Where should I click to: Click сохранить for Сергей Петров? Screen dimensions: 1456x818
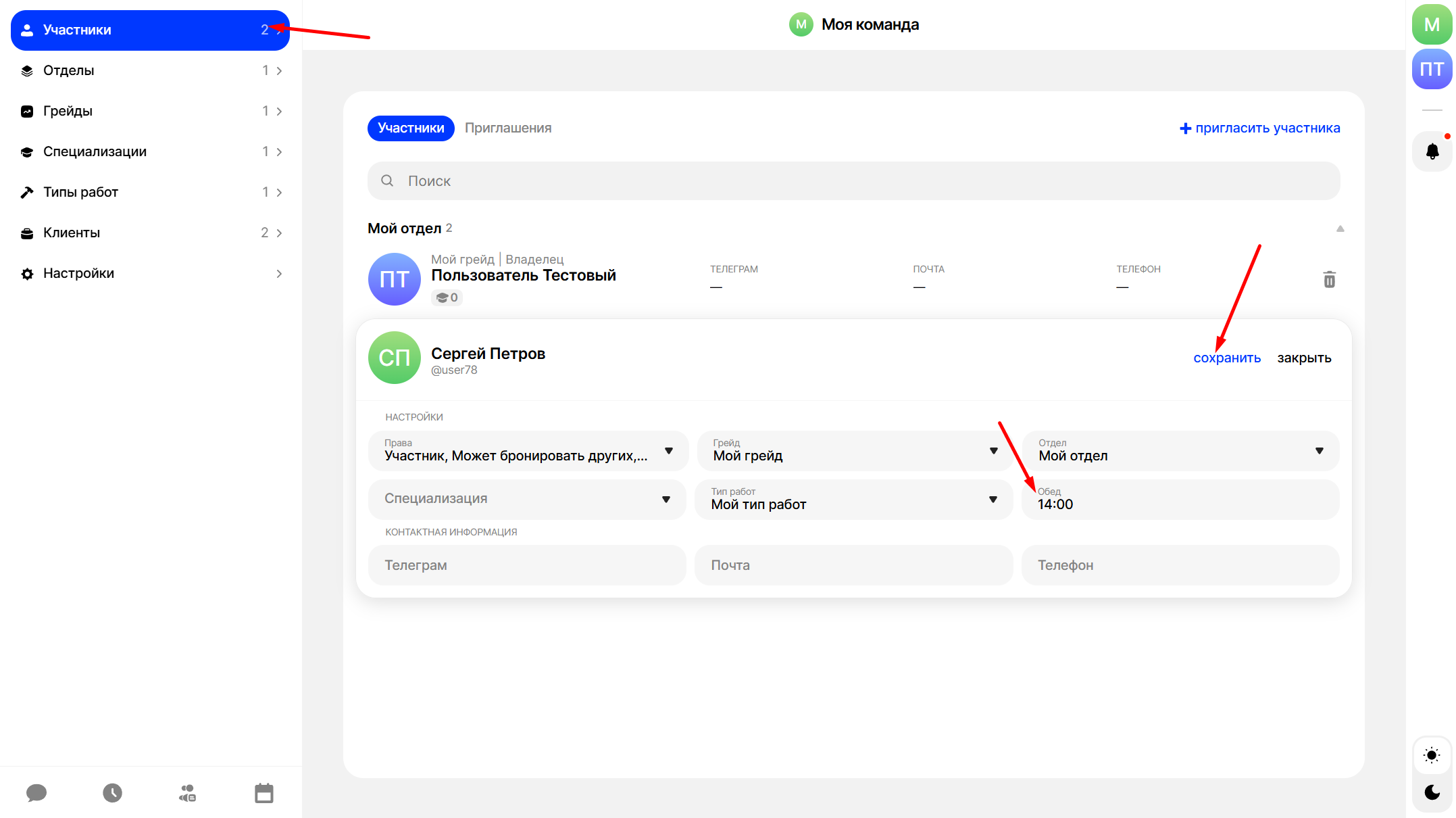(x=1226, y=358)
